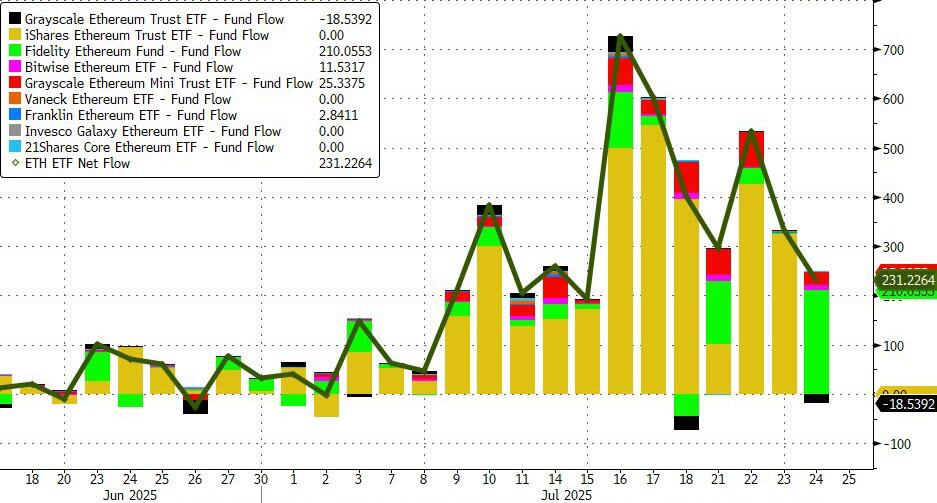Click the black Grayscale Ethereum Trust legend swatch
Screen dimensions: 937x503
click(x=14, y=19)
